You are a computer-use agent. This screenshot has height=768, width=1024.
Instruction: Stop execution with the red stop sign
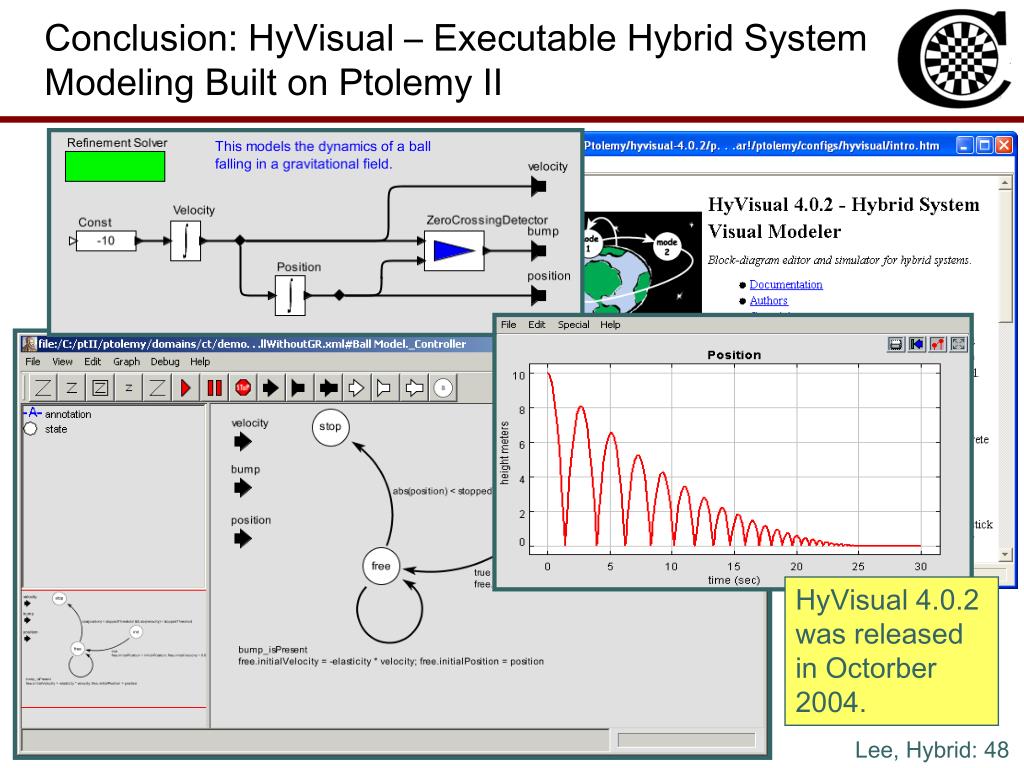click(x=243, y=388)
